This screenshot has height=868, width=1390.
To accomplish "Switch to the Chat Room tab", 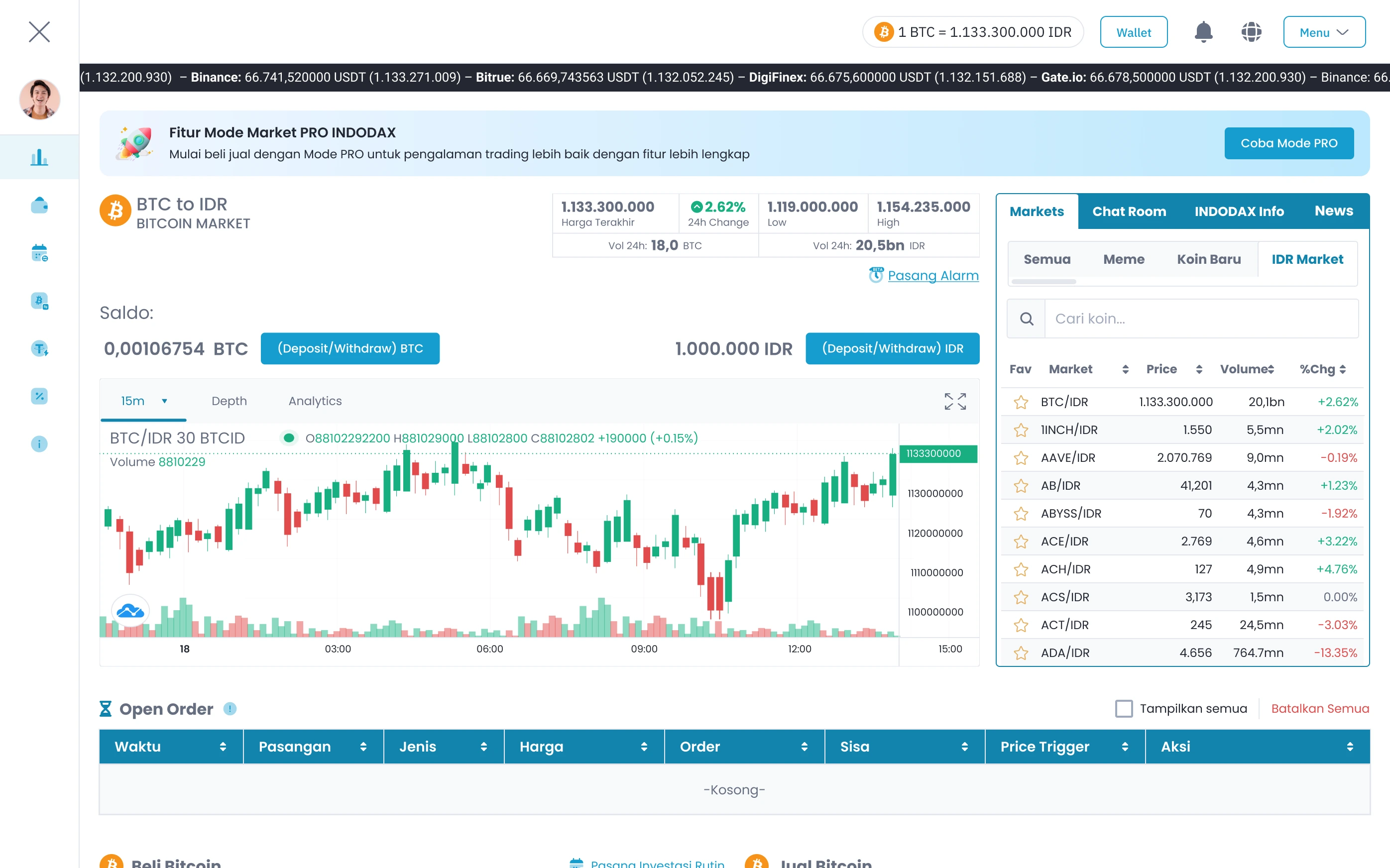I will pyautogui.click(x=1129, y=211).
